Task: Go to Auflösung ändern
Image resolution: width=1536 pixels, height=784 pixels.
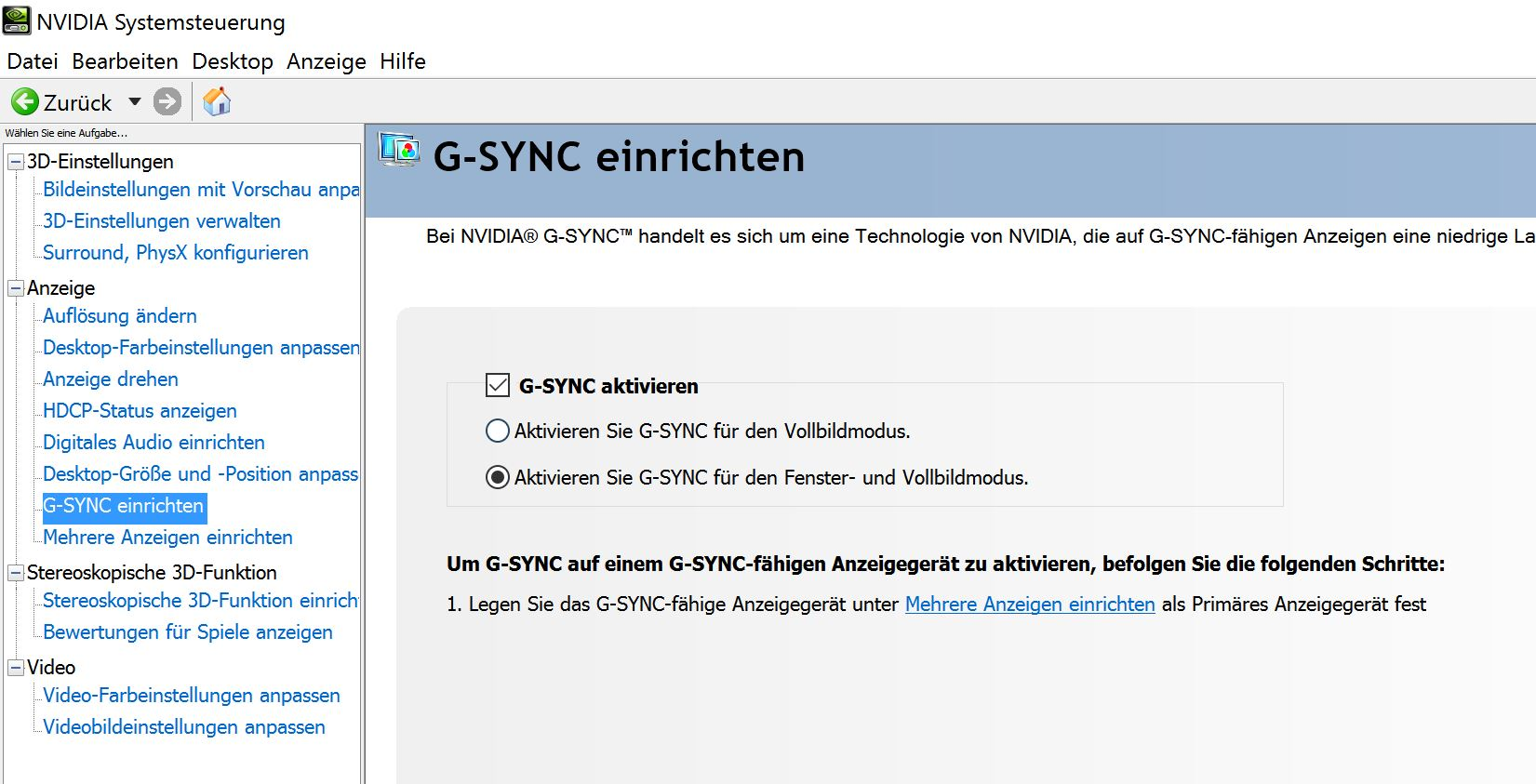Action: click(x=120, y=316)
